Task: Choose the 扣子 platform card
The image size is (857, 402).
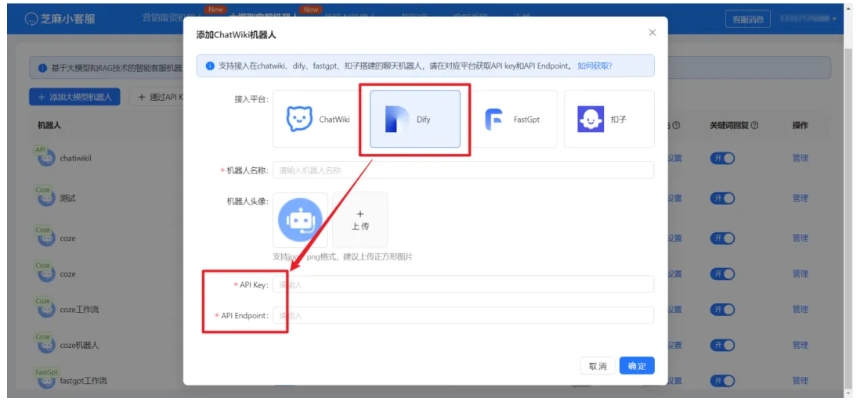Action: point(609,119)
